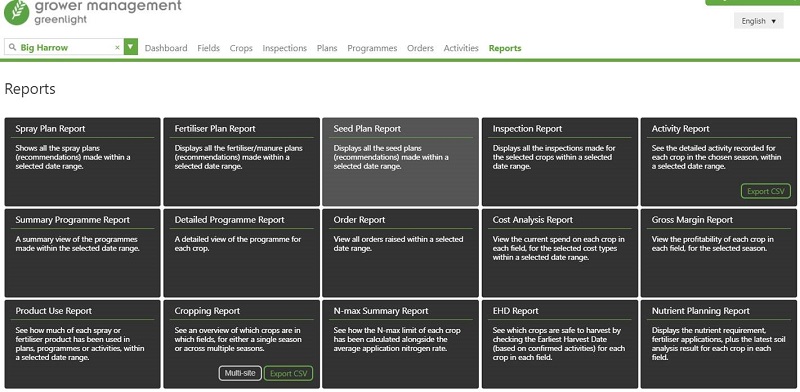This screenshot has height=392, width=800.
Task: Export CSV from the Activity Report
Action: point(766,191)
